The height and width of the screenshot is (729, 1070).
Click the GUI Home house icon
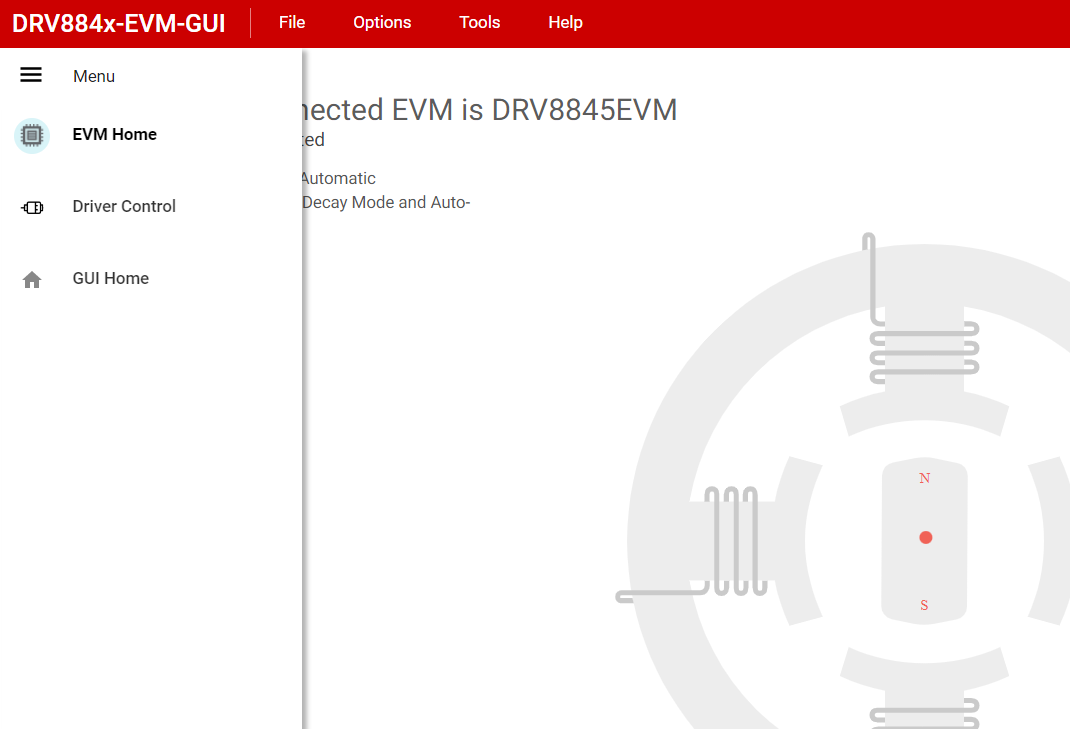pos(32,279)
